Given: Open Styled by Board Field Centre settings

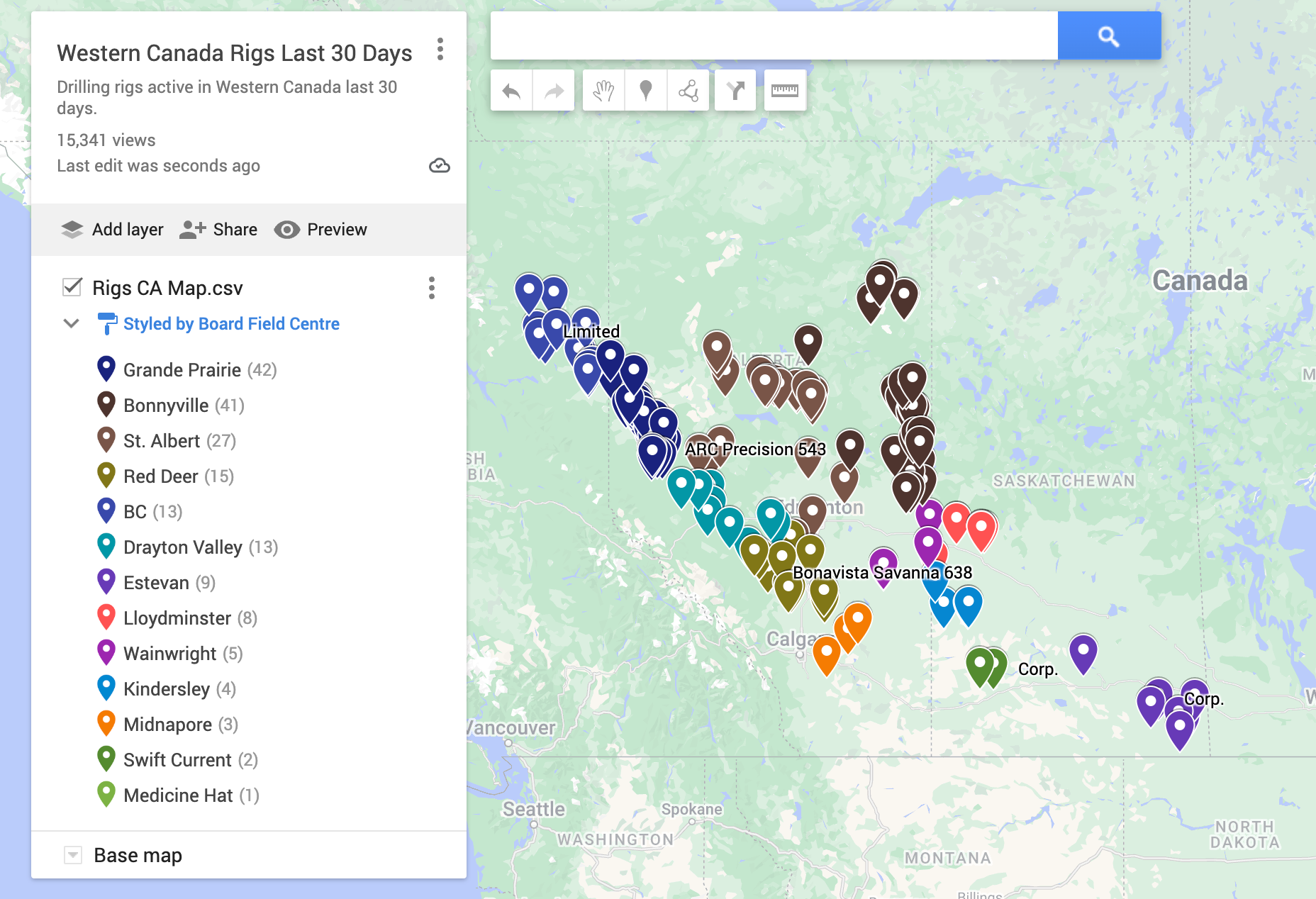Looking at the screenshot, I should pos(231,323).
